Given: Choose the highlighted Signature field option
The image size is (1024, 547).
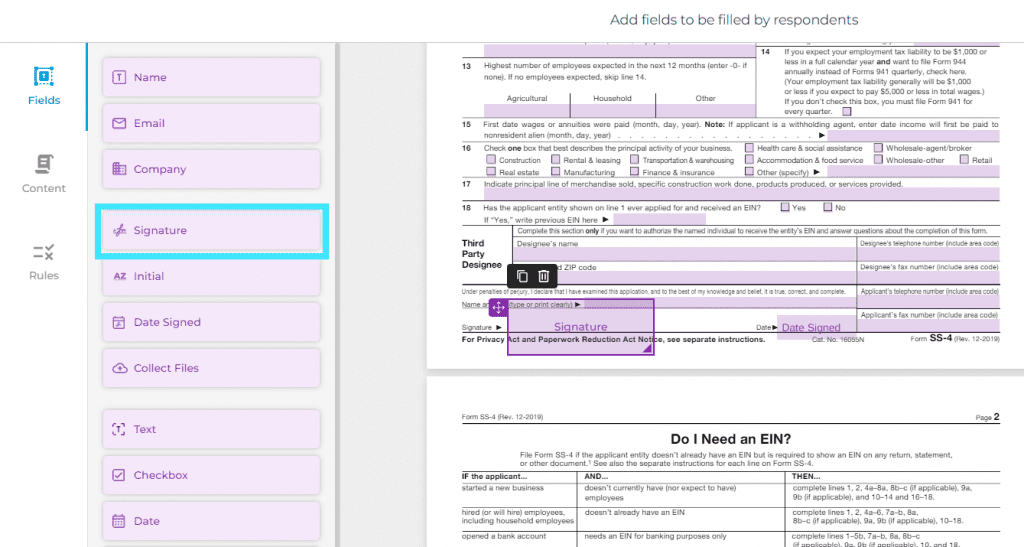Looking at the screenshot, I should (x=211, y=230).
